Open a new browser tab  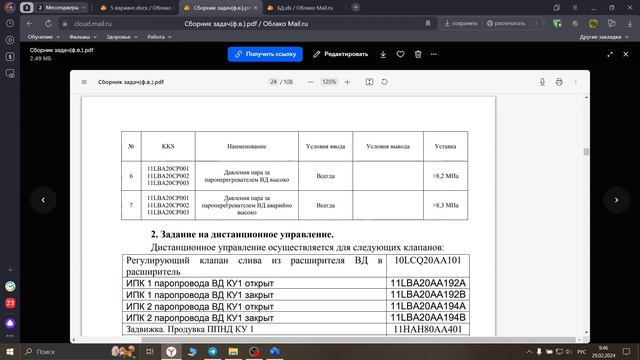356,7
